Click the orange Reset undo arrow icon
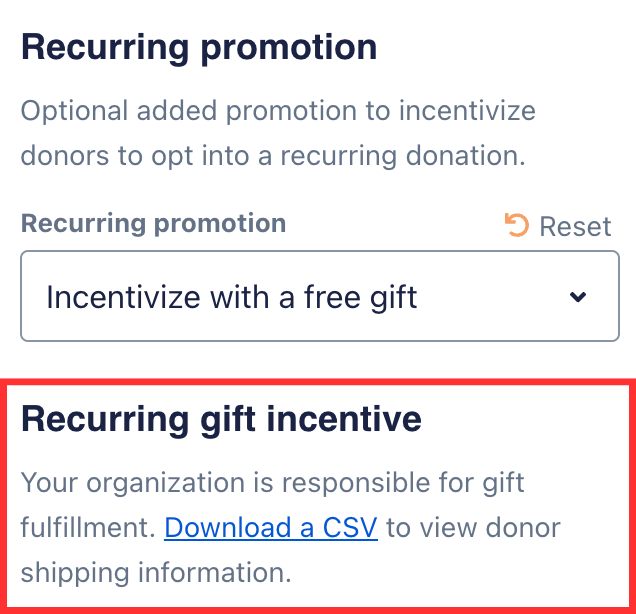The image size is (636, 614). [x=517, y=225]
